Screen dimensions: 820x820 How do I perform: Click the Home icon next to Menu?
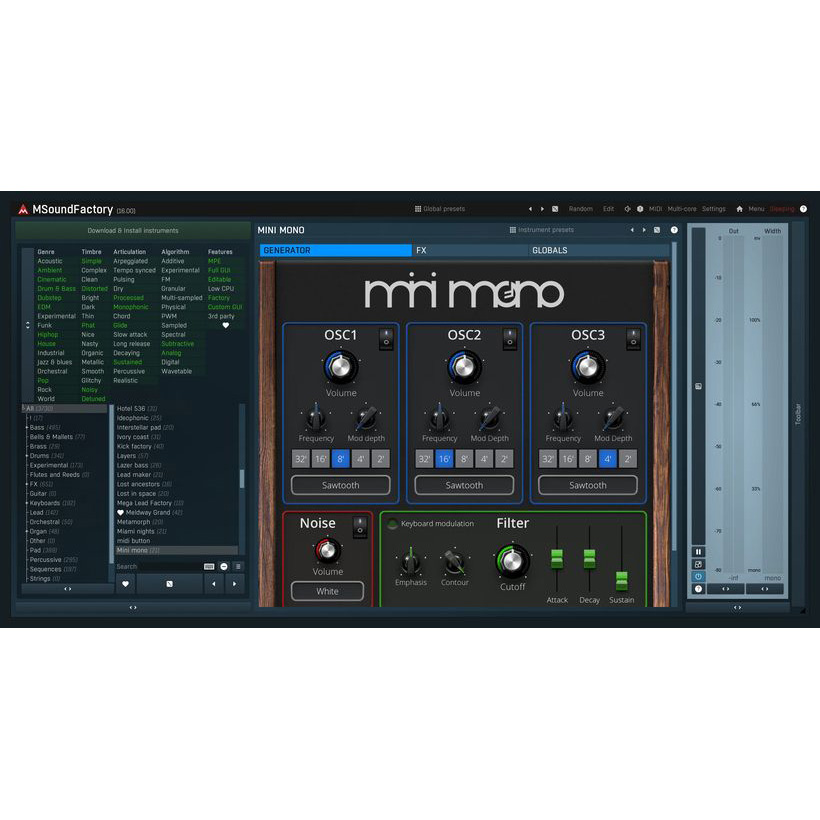pos(739,209)
